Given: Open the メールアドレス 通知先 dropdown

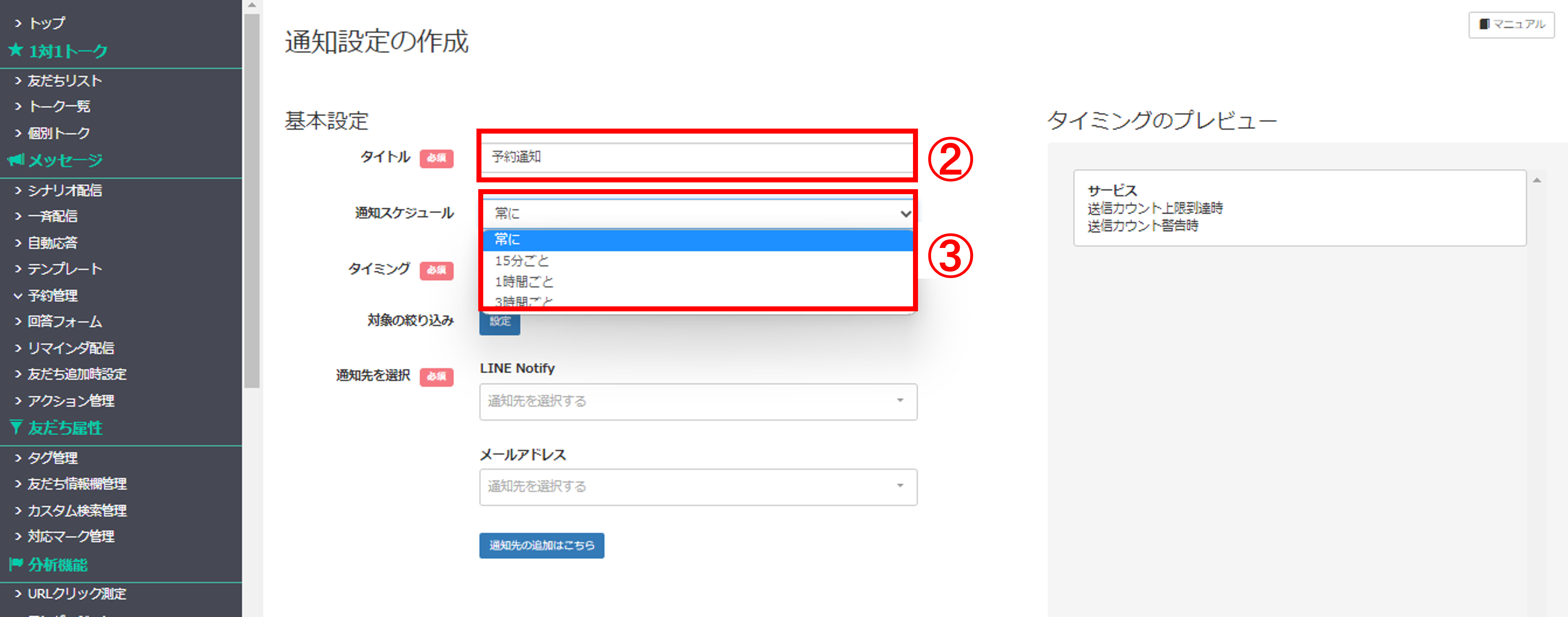Looking at the screenshot, I should [x=698, y=486].
